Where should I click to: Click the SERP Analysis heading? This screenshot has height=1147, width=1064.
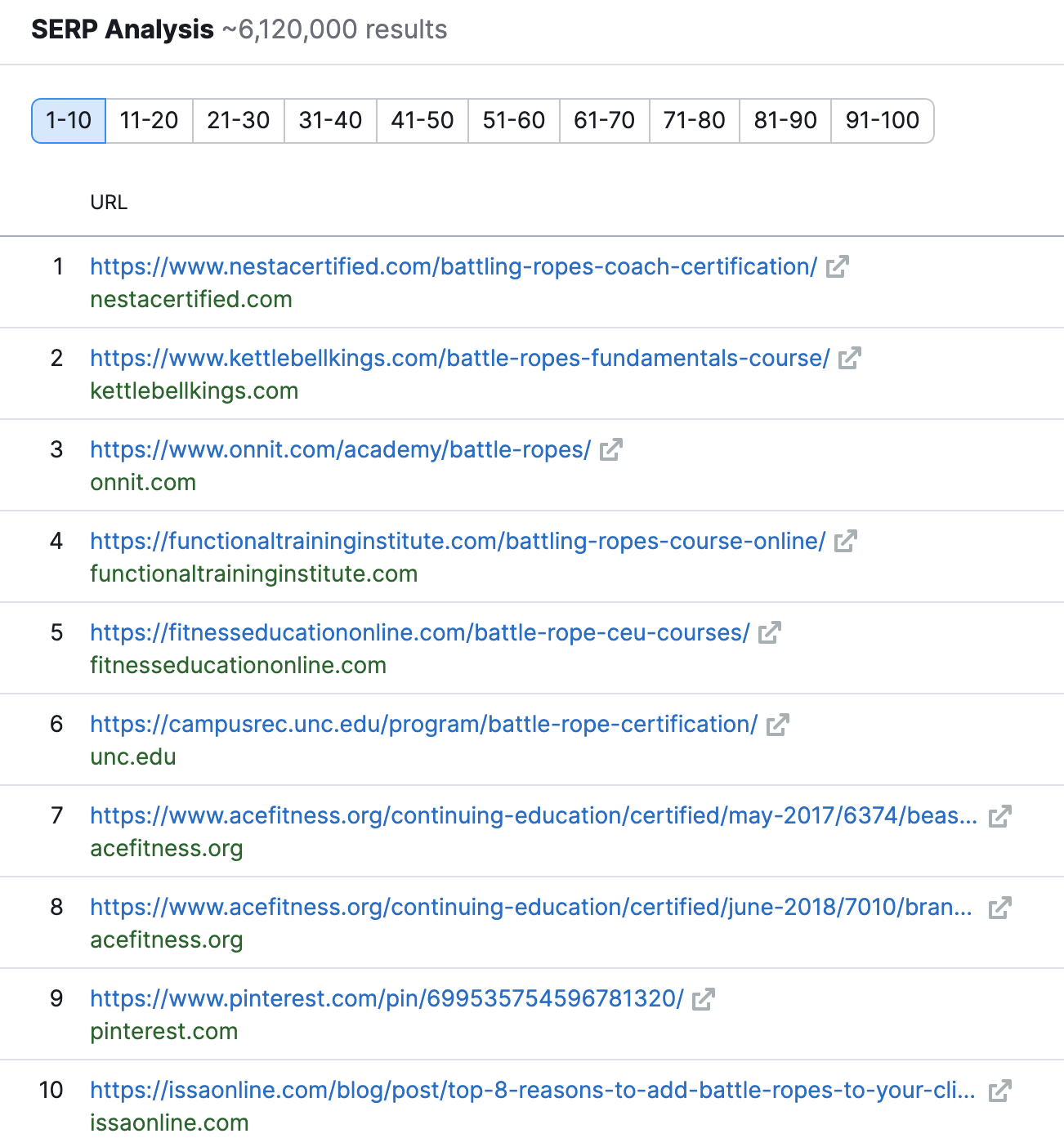coord(123,29)
